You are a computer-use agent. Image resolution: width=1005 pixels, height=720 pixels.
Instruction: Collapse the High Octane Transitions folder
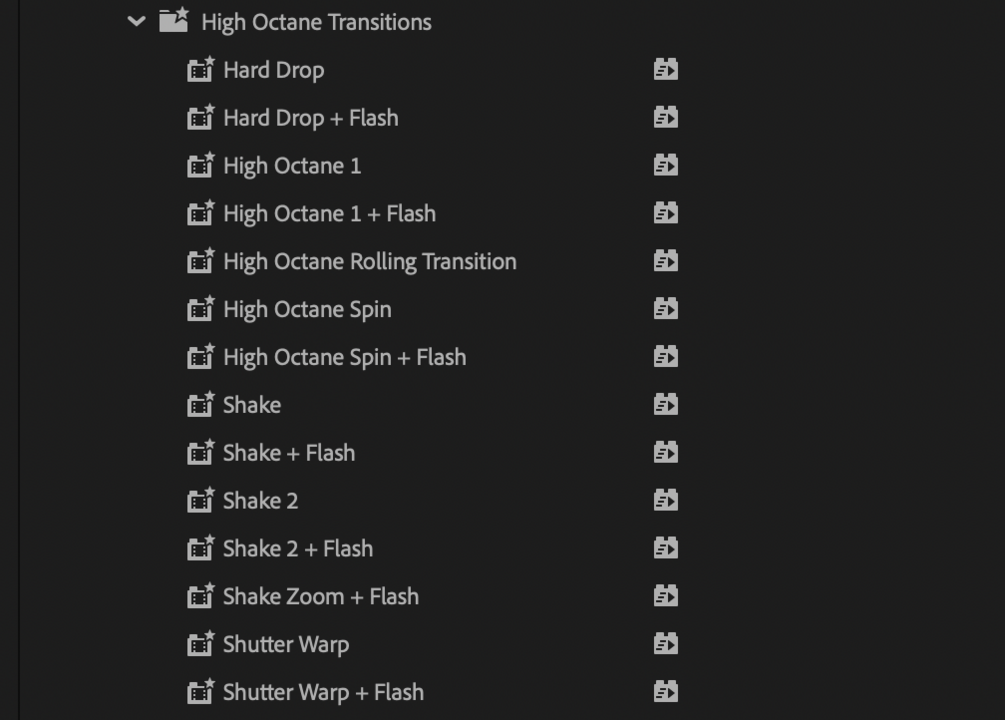137,22
